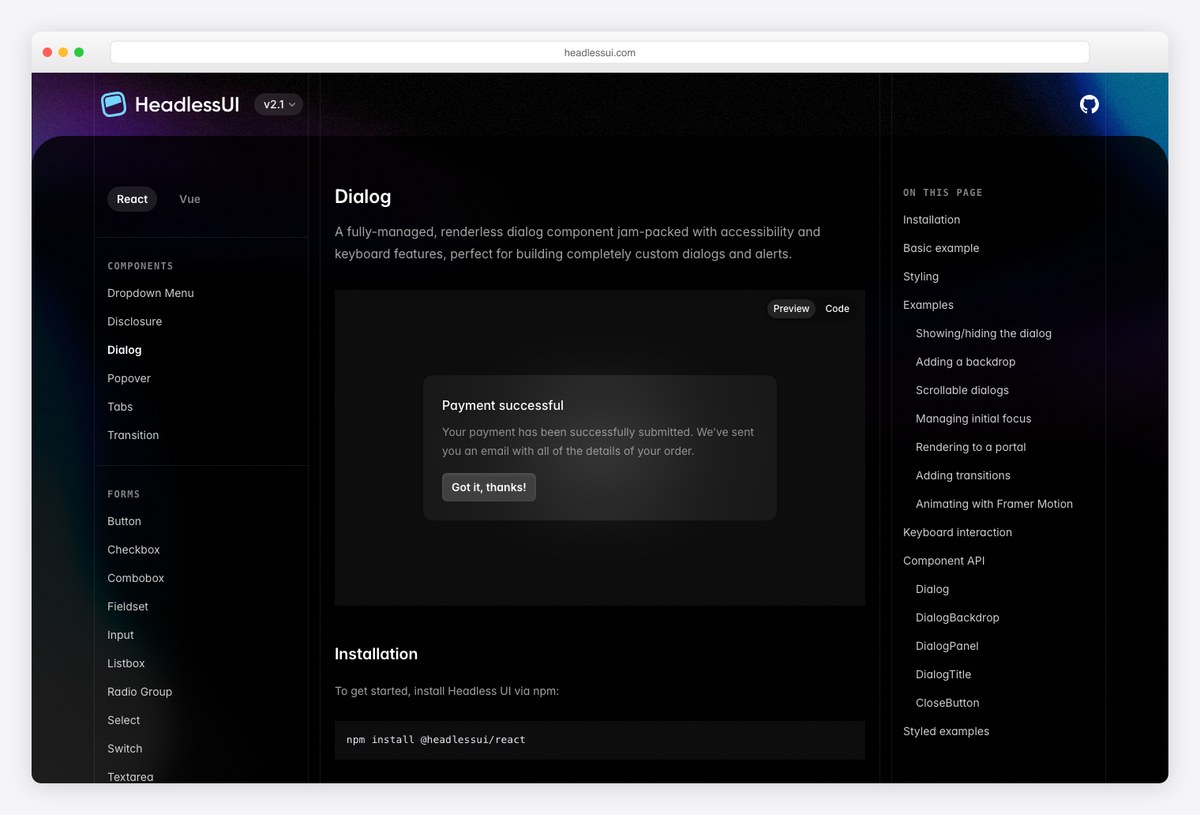This screenshot has width=1200, height=815.
Task: Go to Listbox documentation
Action: [x=126, y=664]
